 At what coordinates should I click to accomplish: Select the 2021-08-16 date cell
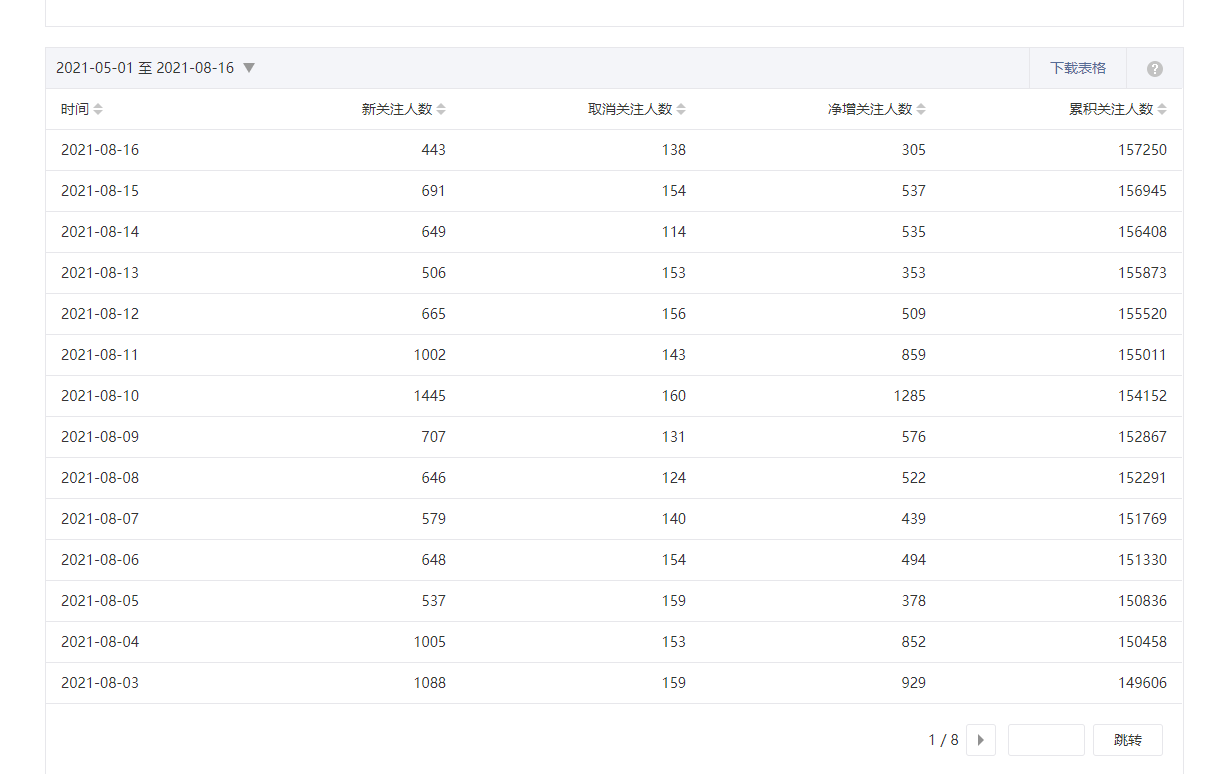click(x=100, y=150)
